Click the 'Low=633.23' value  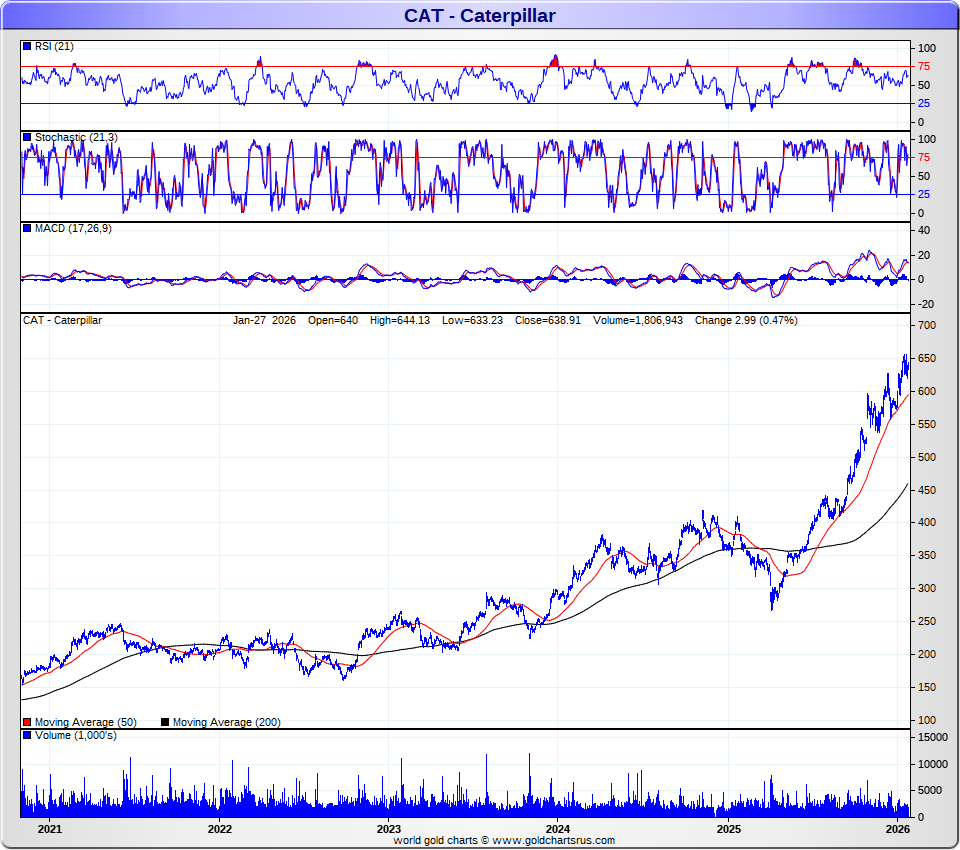click(x=472, y=320)
